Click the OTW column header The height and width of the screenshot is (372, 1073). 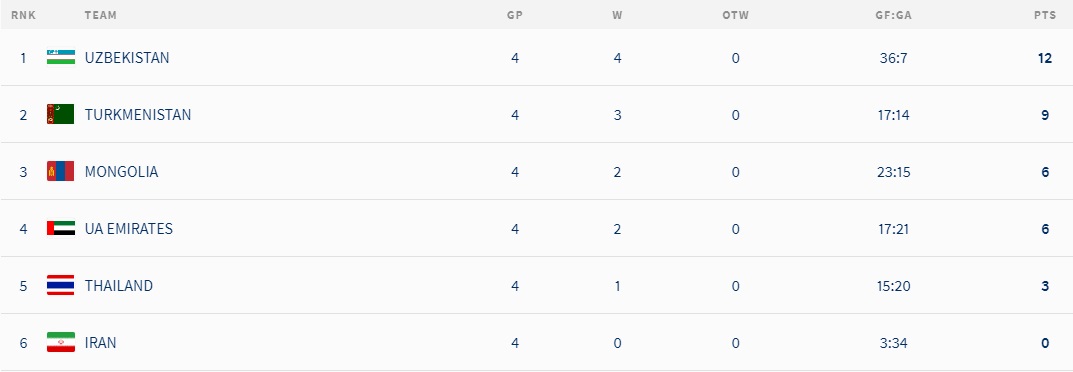click(x=736, y=15)
